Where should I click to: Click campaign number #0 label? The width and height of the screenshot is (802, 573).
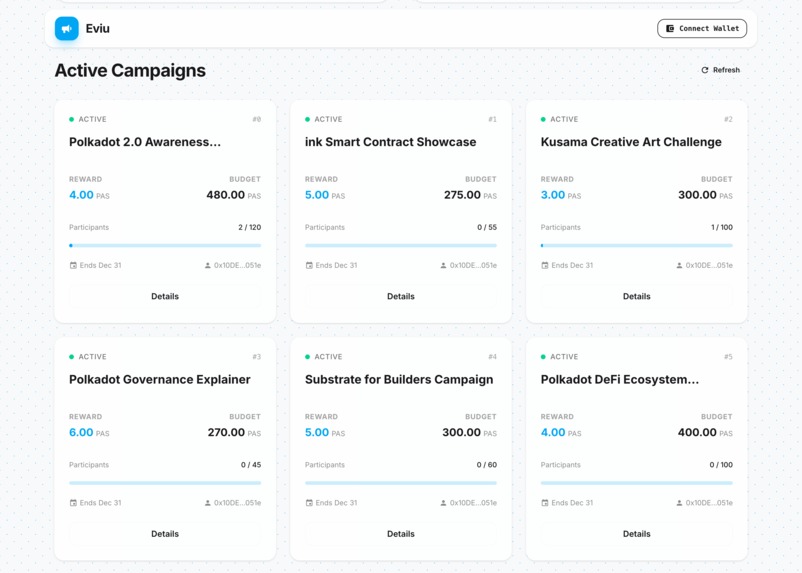(256, 119)
